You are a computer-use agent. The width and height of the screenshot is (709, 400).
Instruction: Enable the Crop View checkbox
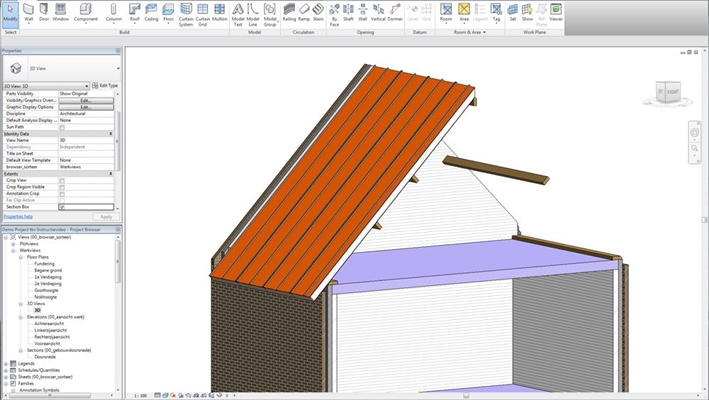(62, 181)
